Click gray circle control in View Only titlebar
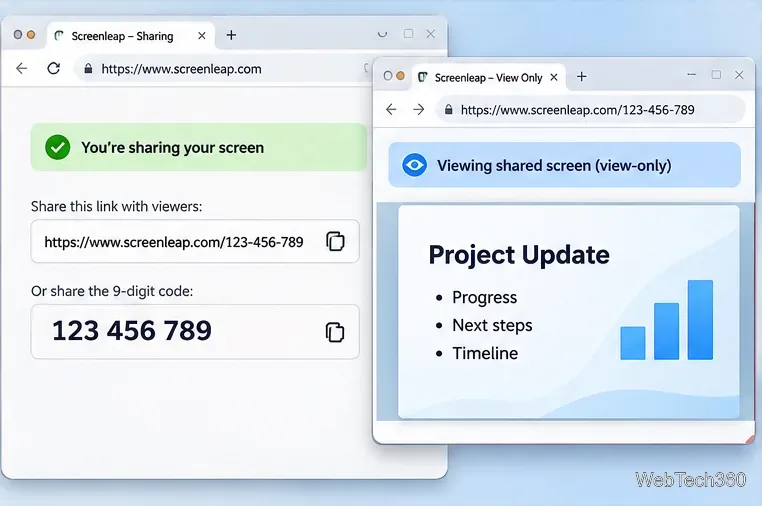 [388, 76]
